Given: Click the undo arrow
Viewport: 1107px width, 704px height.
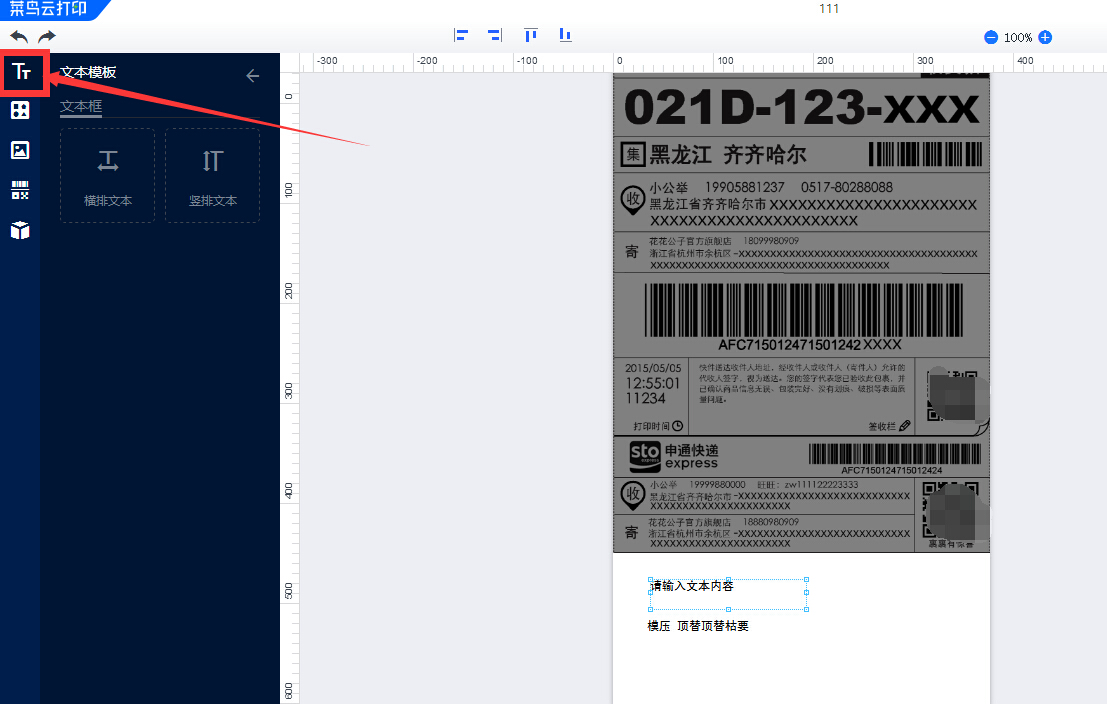Looking at the screenshot, I should coord(19,37).
